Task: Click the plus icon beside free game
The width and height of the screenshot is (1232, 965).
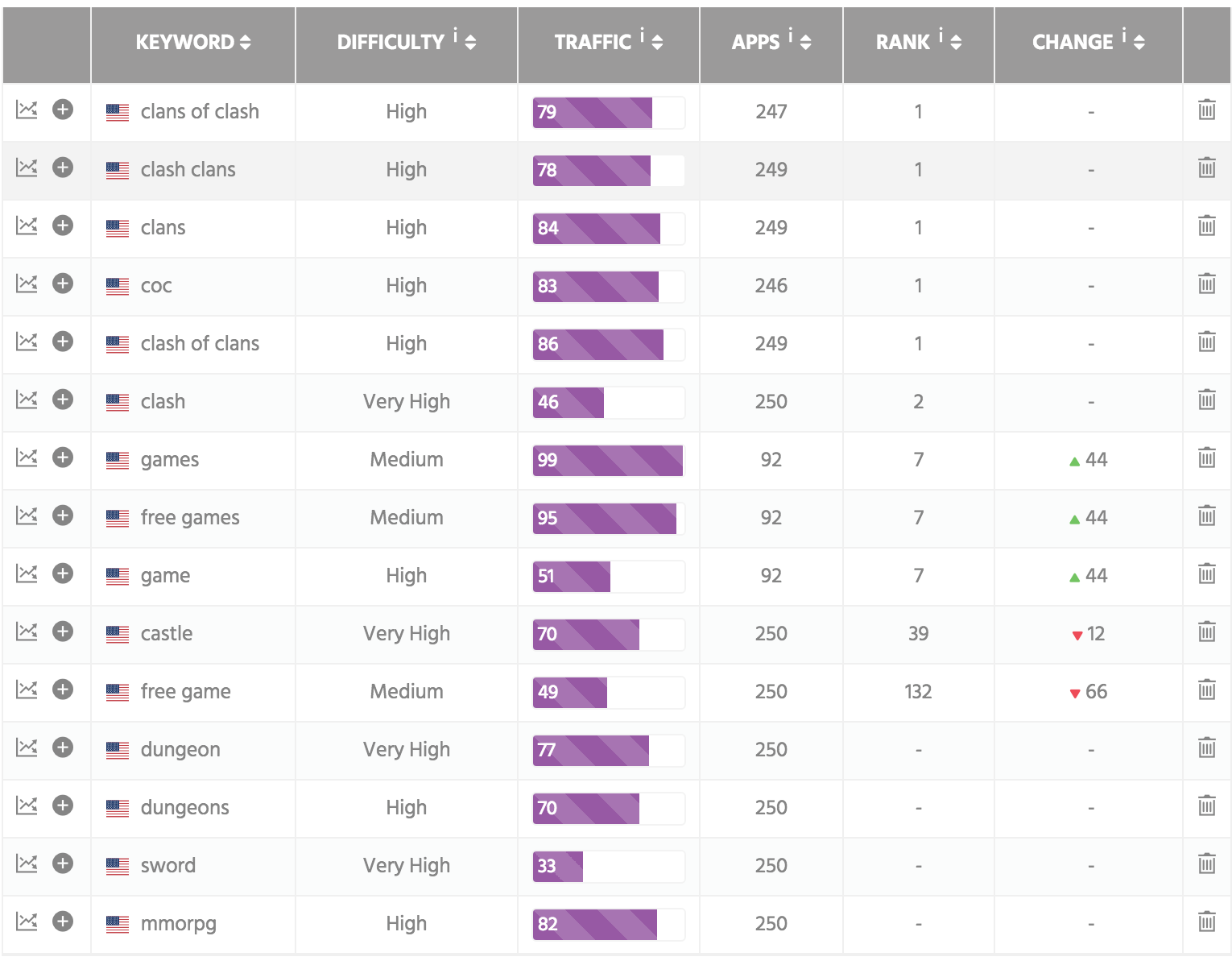Action: pos(63,690)
